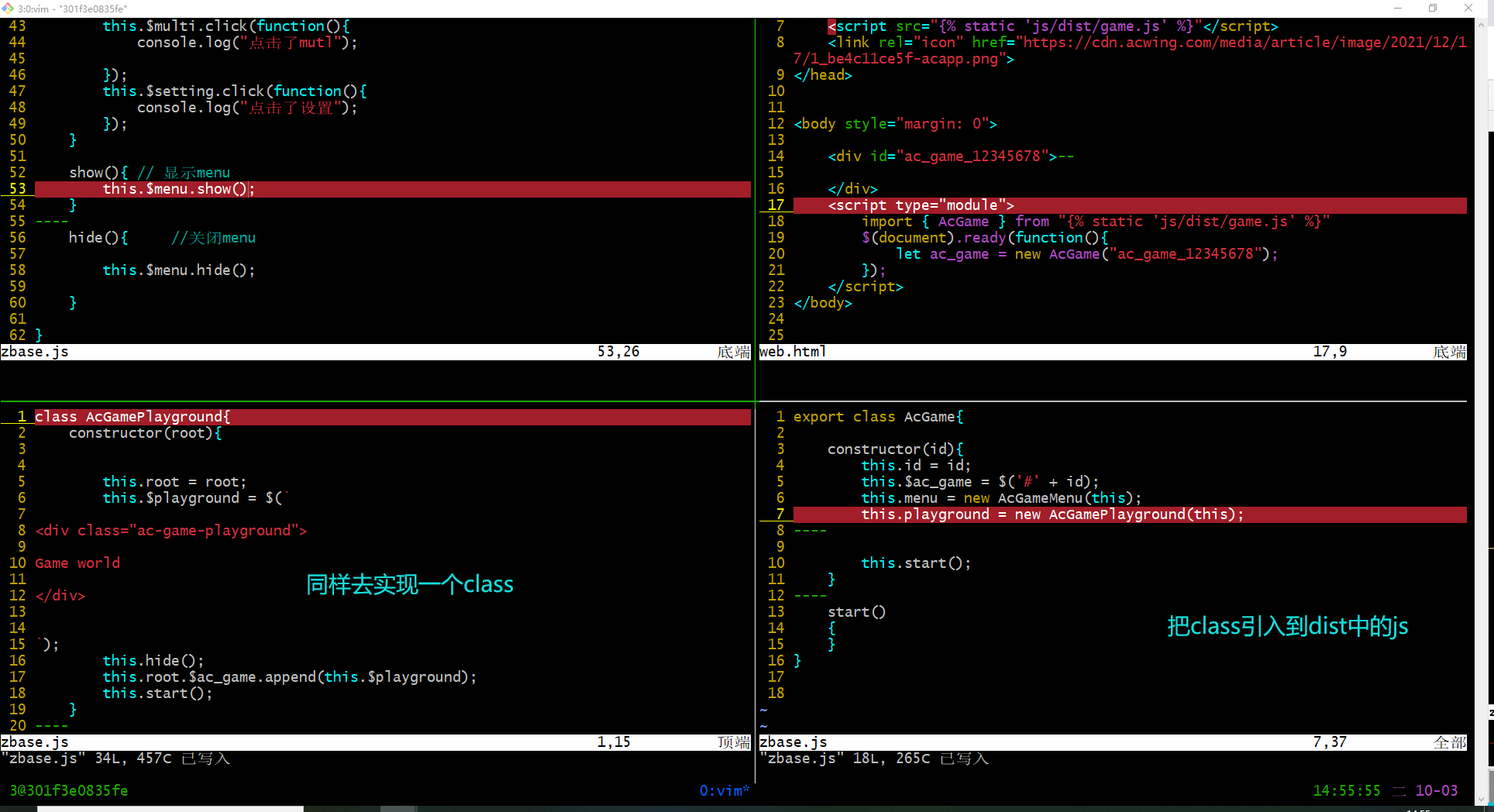Click line number 62 in top-left pane
This screenshot has width=1494, height=812.
pos(18,335)
